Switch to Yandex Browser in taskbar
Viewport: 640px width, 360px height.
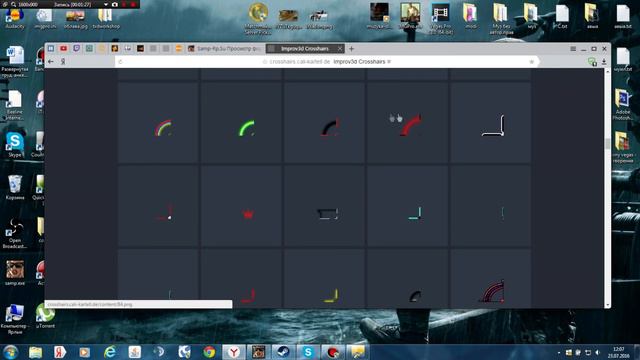coord(233,352)
